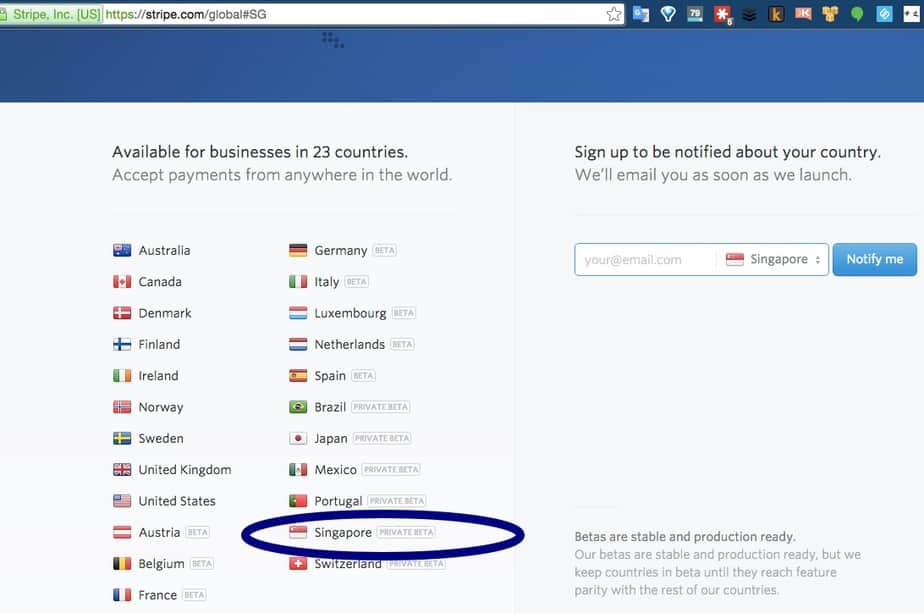The width and height of the screenshot is (924, 613).
Task: Click the Germany flag icon
Action: (x=298, y=251)
